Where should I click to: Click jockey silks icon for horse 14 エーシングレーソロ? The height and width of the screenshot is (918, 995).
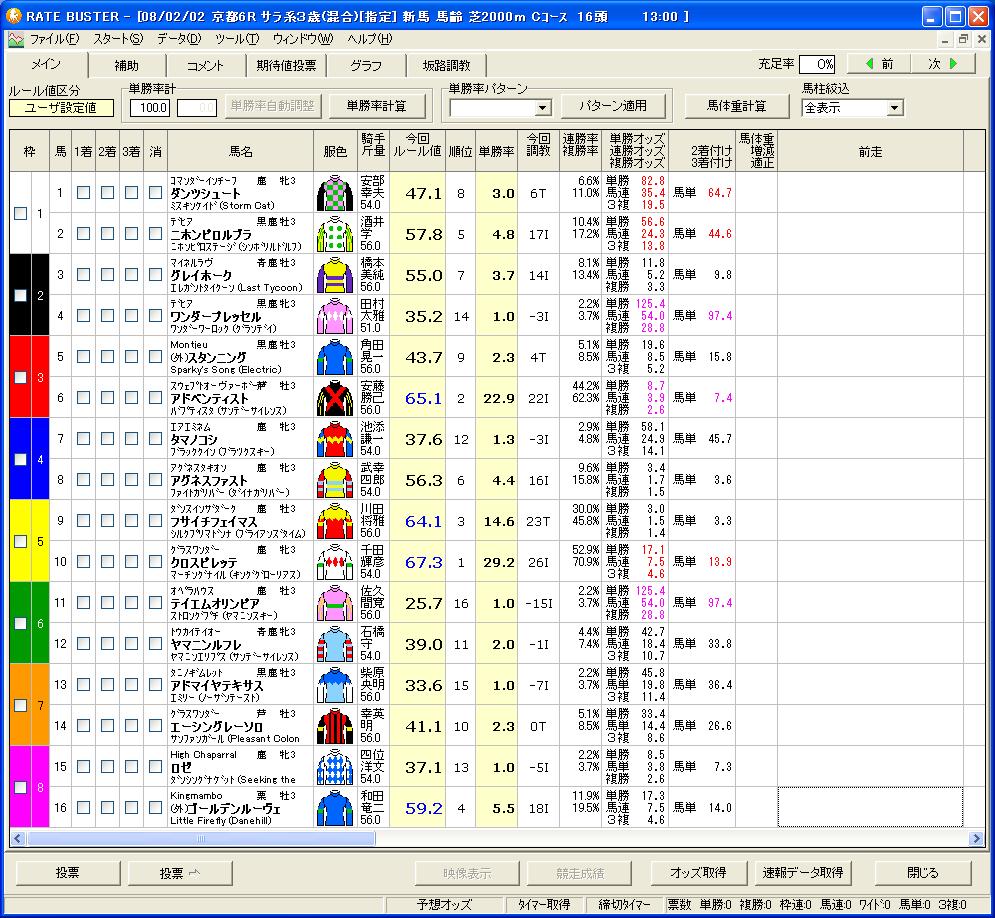(335, 726)
